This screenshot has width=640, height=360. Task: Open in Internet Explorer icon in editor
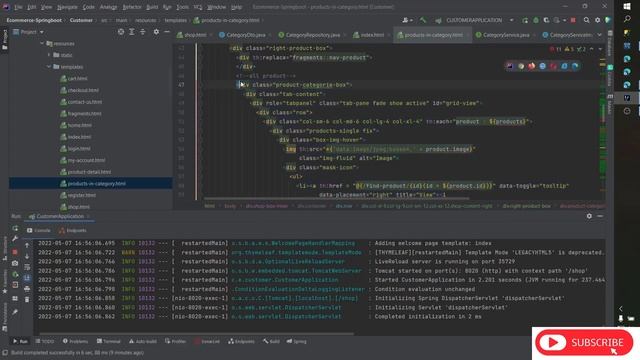564,66
